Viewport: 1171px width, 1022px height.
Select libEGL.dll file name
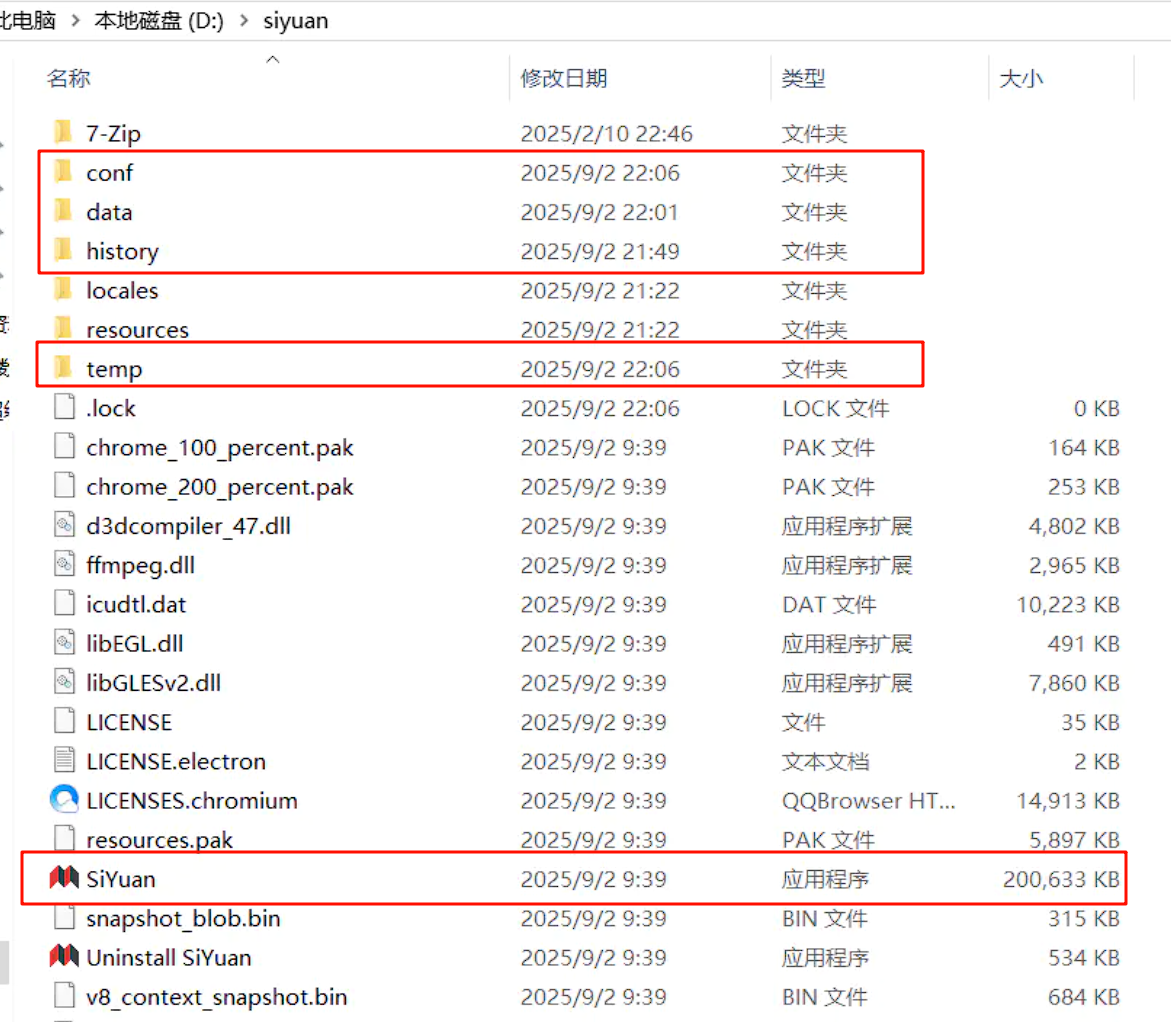134,643
